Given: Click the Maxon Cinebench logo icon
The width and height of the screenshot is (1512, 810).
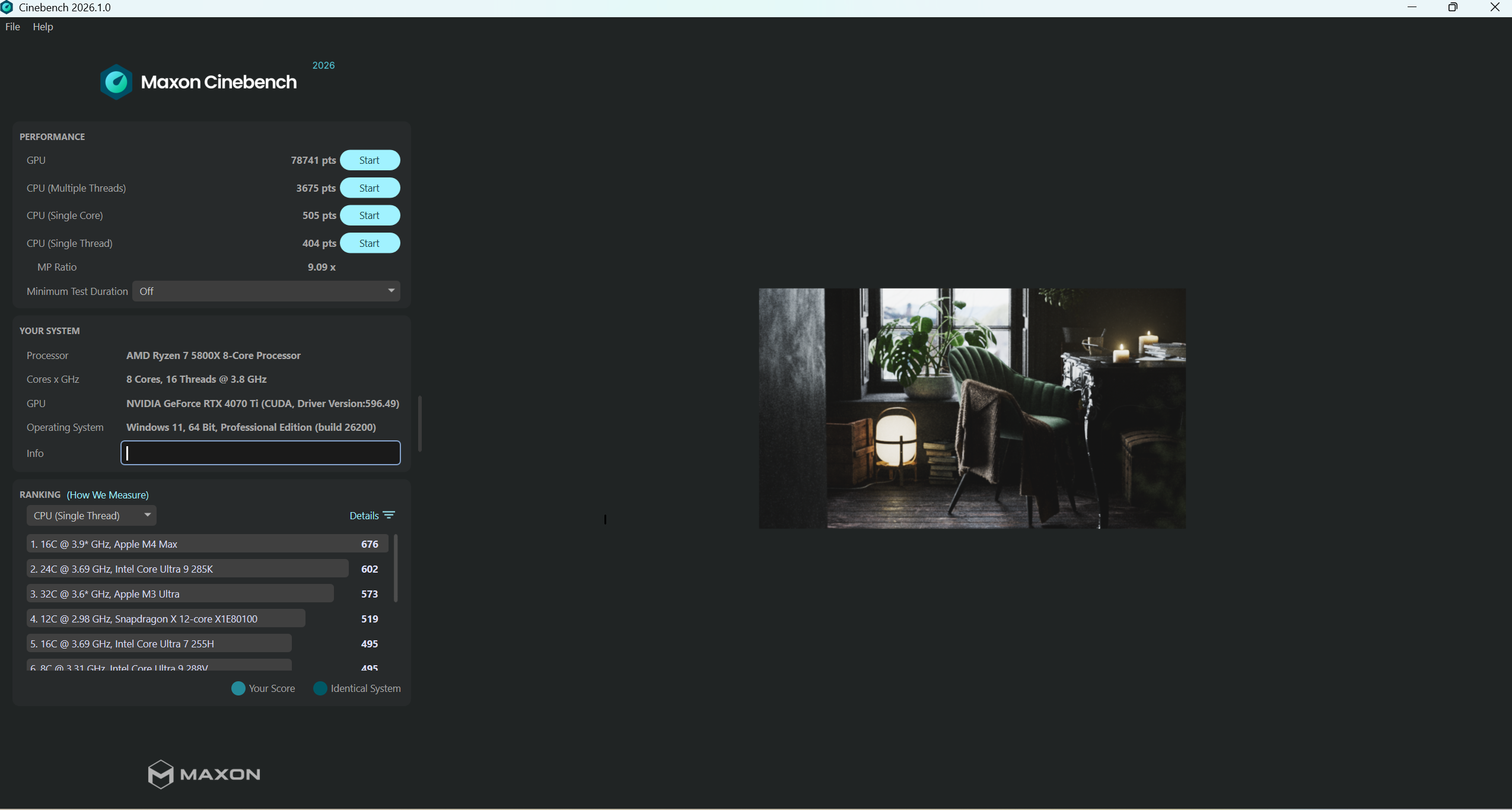Looking at the screenshot, I should coord(116,82).
